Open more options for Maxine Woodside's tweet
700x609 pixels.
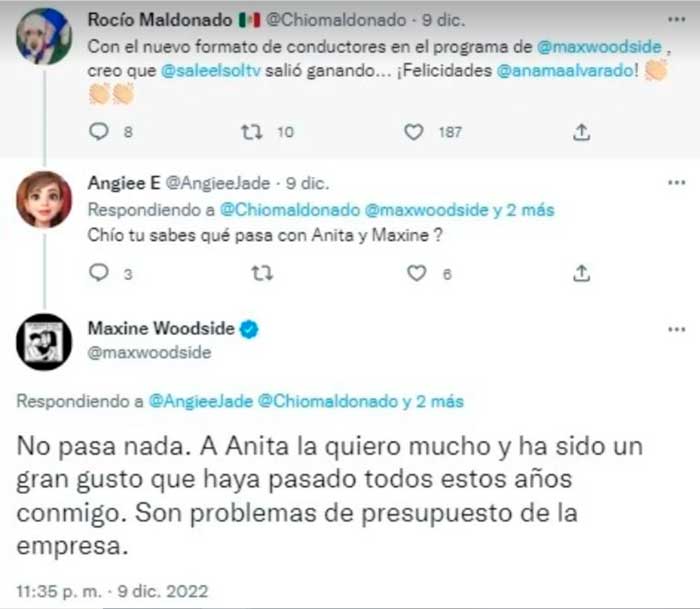click(x=676, y=330)
